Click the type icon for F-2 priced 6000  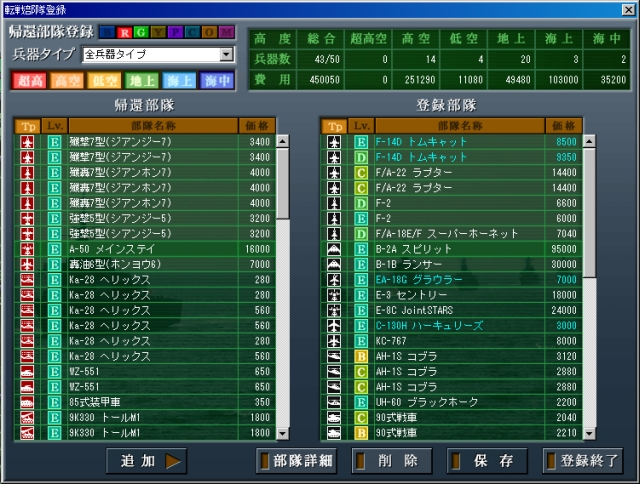334,218
